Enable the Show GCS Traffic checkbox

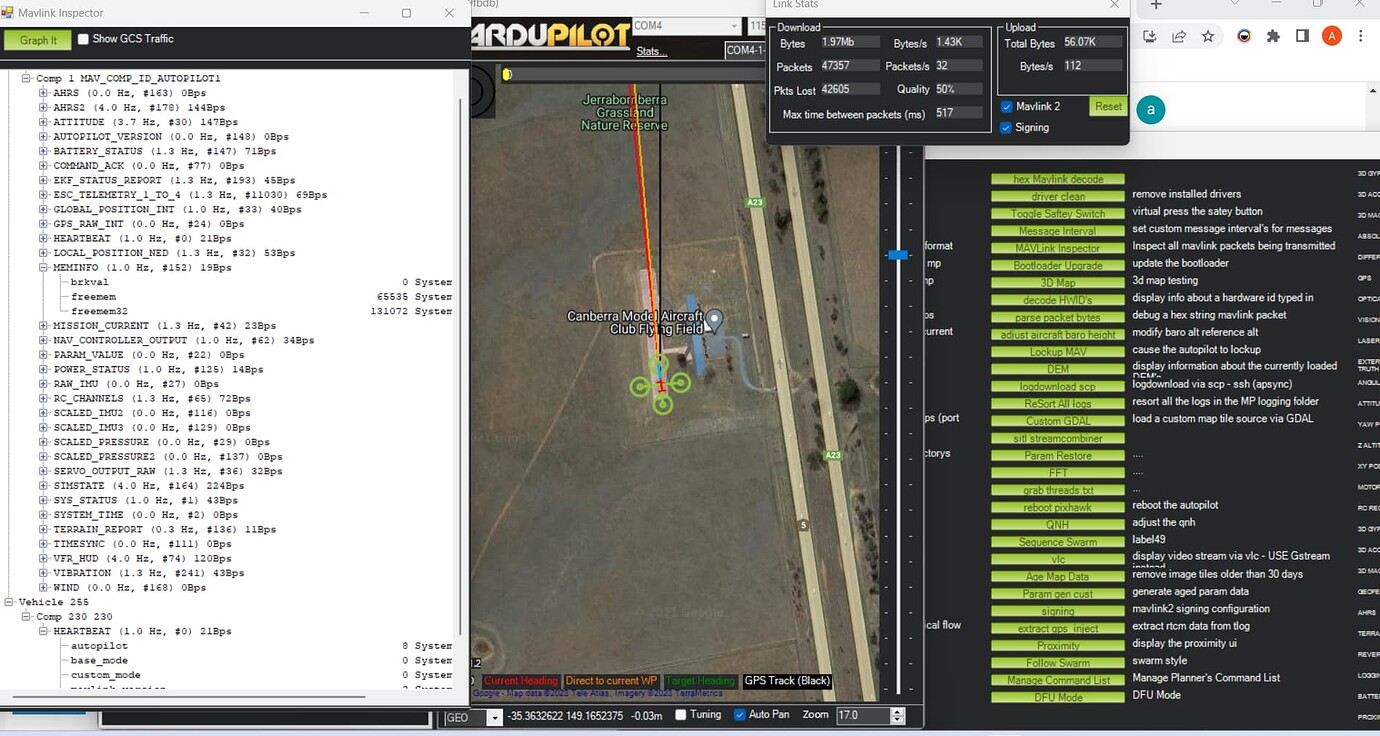click(x=85, y=39)
